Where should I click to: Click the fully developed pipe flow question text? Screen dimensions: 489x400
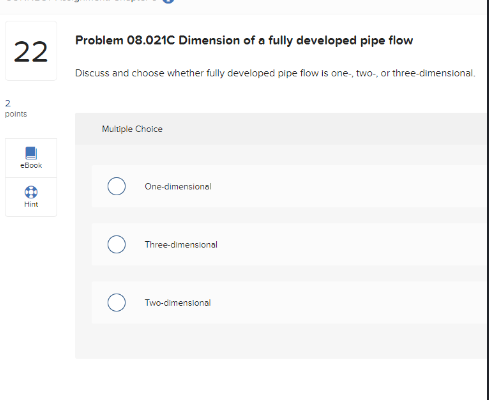point(275,73)
